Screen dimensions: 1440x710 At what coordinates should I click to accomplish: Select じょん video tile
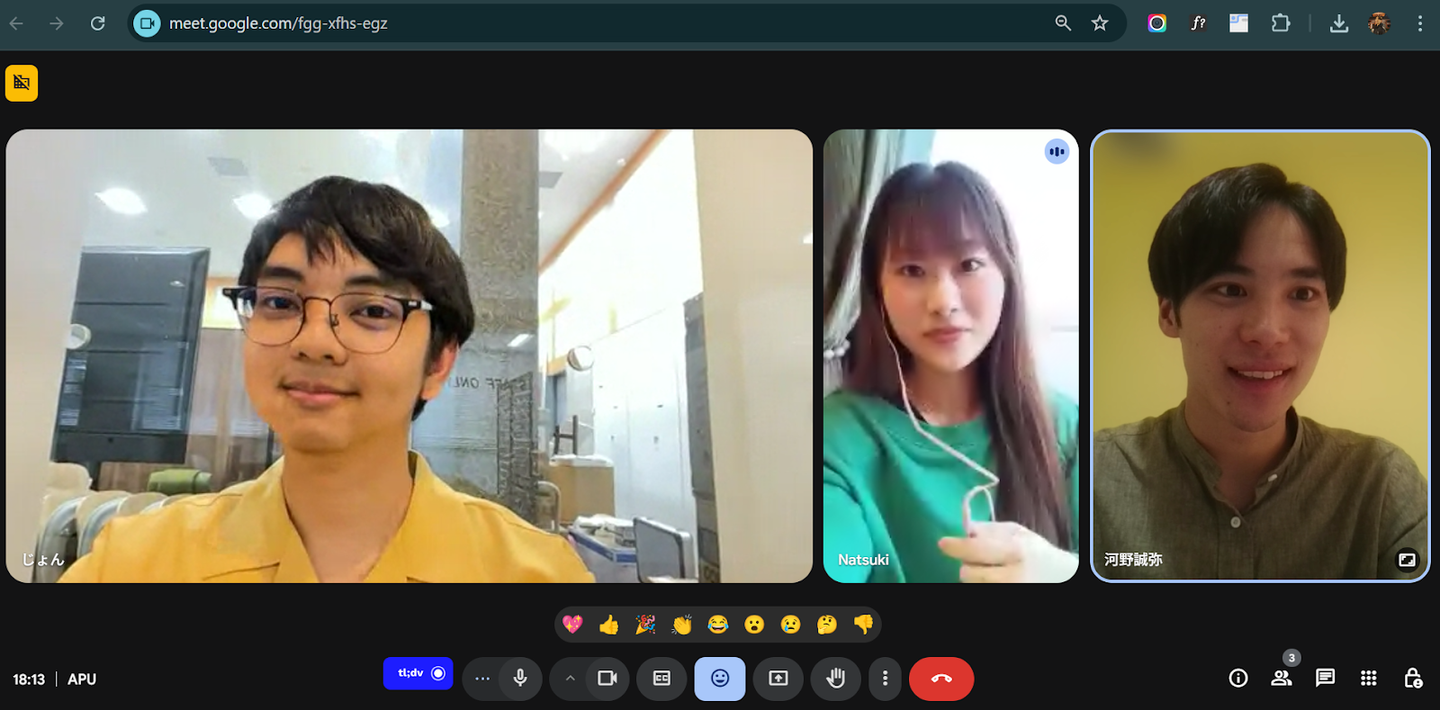coord(409,356)
